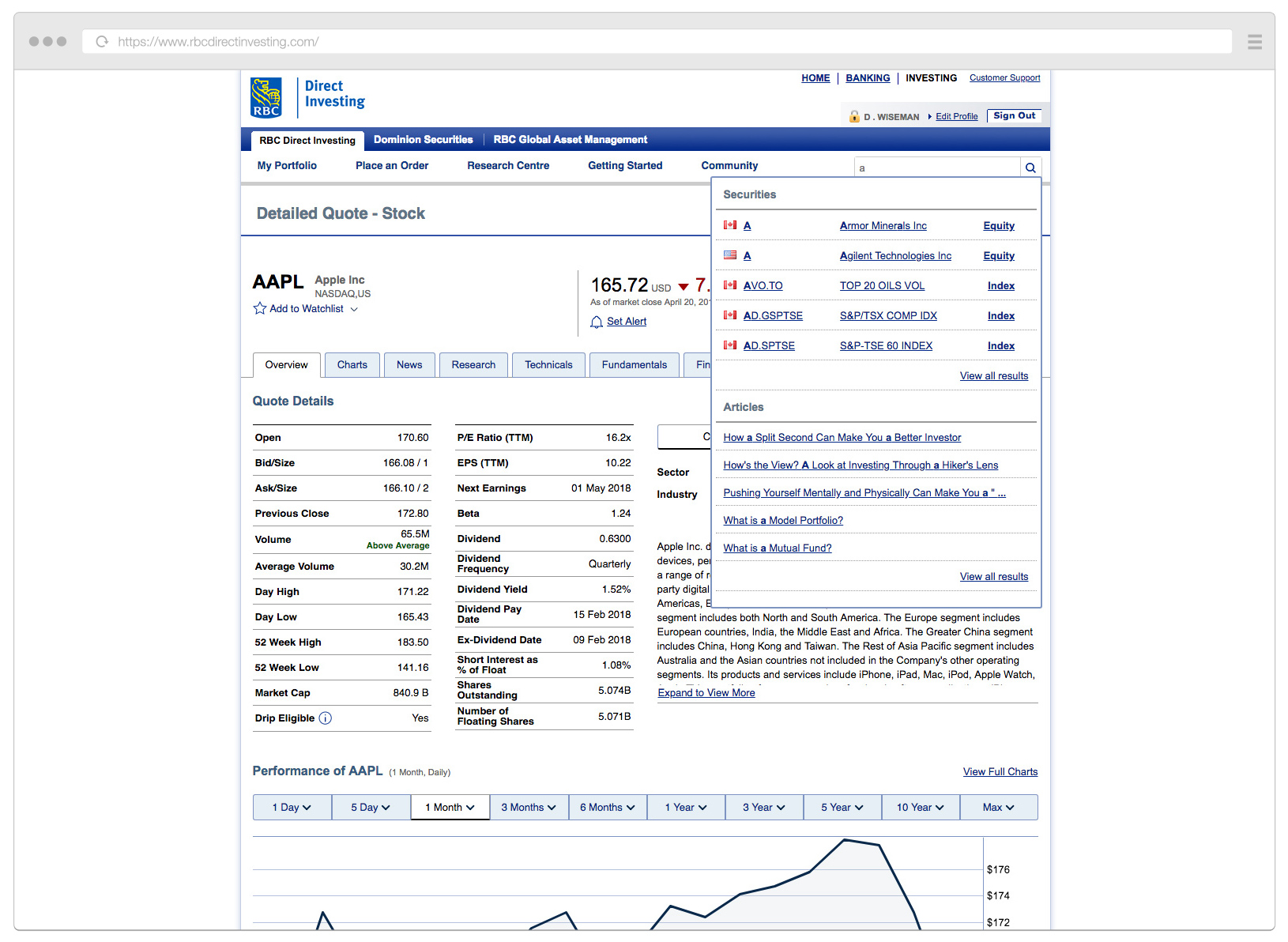1288x942 pixels.
Task: Open the Customer Support link
Action: (1004, 78)
